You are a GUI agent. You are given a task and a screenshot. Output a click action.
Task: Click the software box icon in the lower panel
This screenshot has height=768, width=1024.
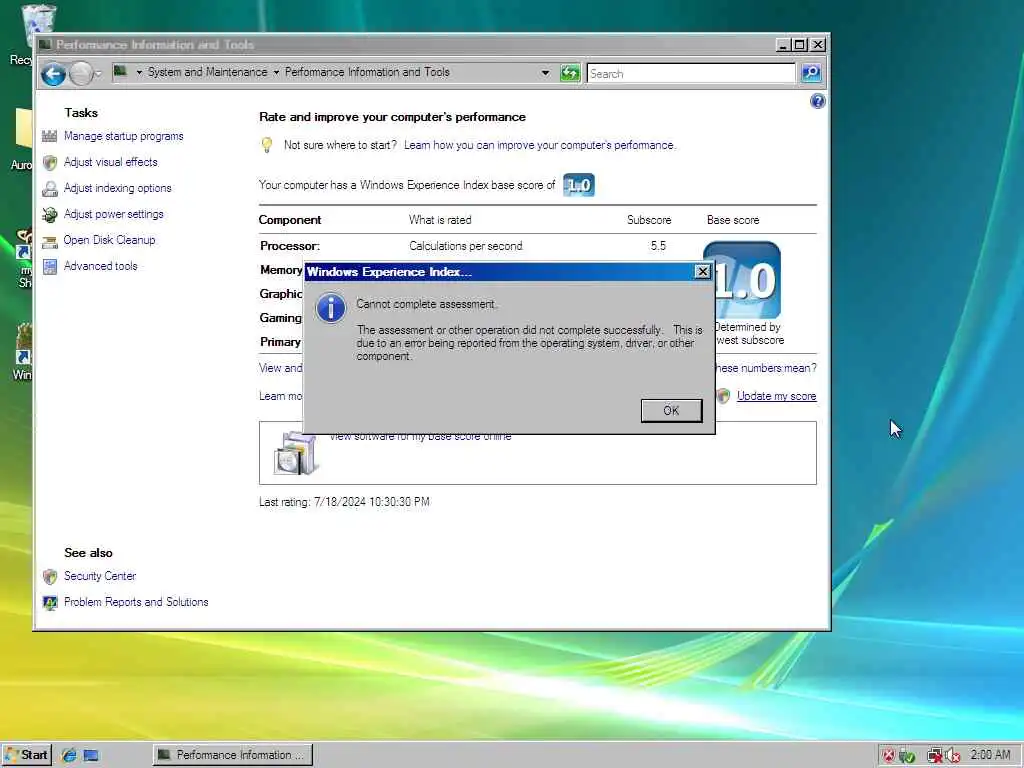click(296, 453)
